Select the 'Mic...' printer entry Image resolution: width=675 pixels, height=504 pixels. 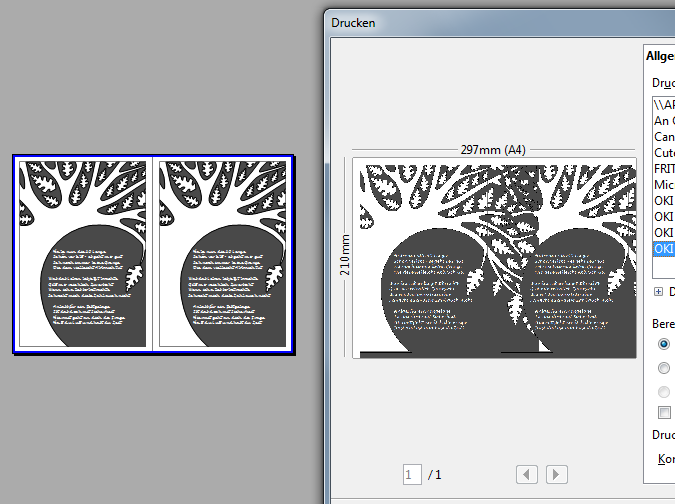[663, 184]
